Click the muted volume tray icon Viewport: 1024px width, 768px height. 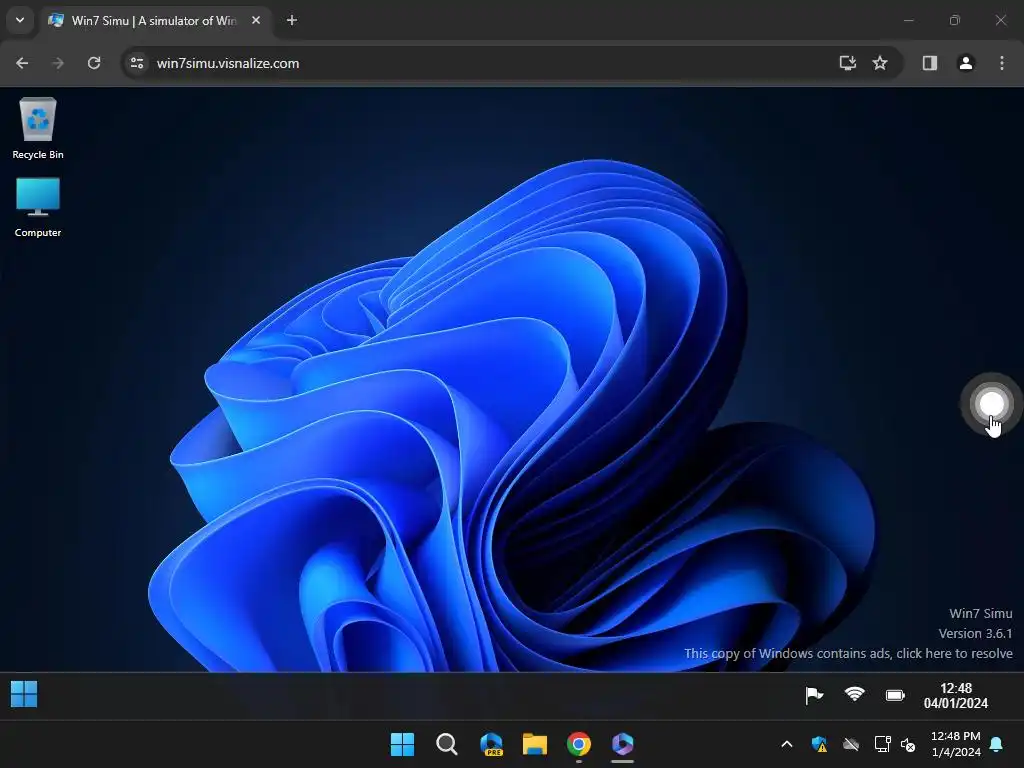[x=908, y=744]
